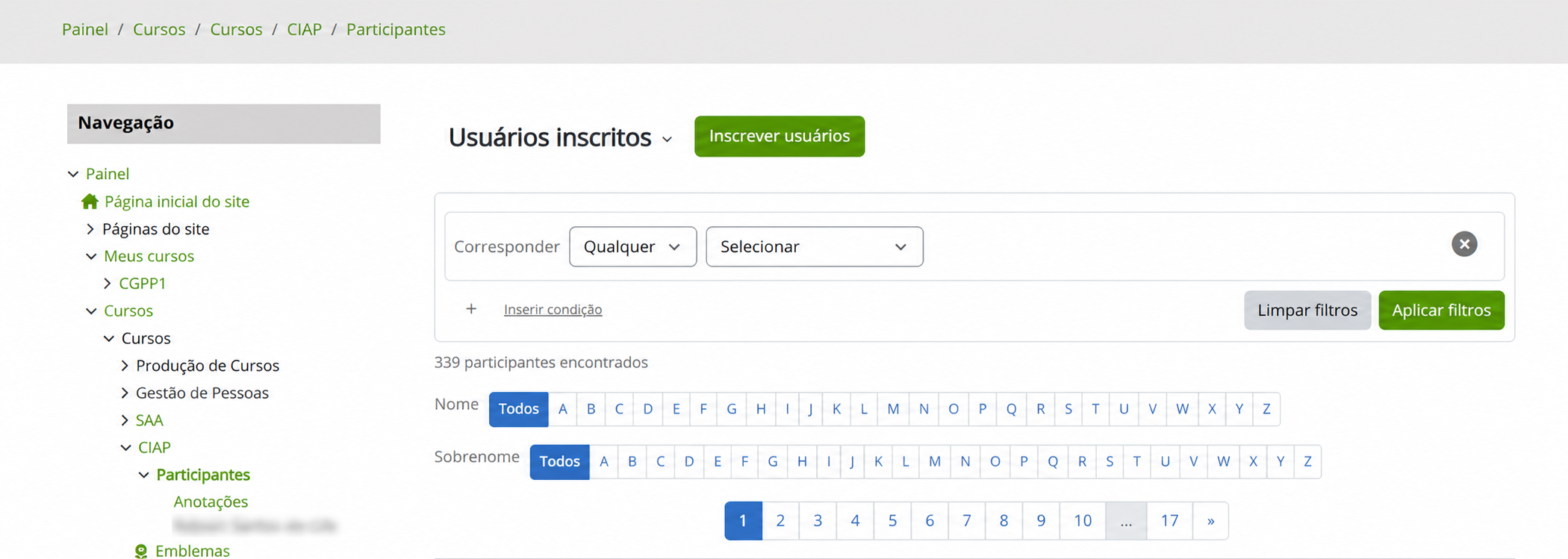Open the Emblemas navigation link
The height and width of the screenshot is (559, 1568).
193,551
